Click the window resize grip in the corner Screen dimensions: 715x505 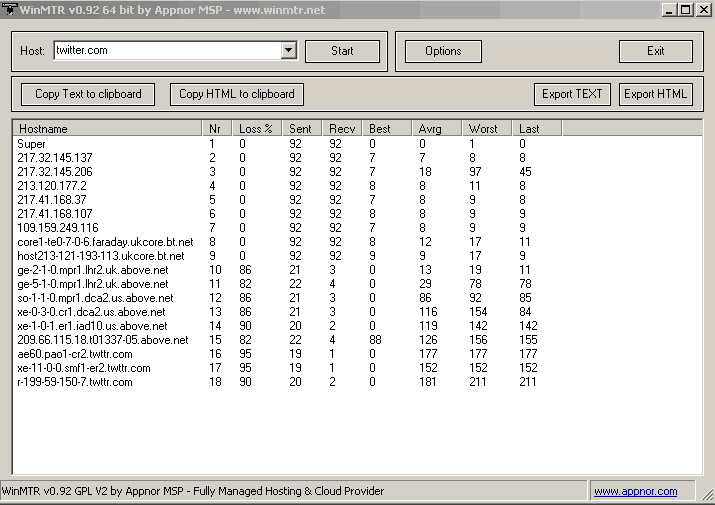click(x=707, y=495)
